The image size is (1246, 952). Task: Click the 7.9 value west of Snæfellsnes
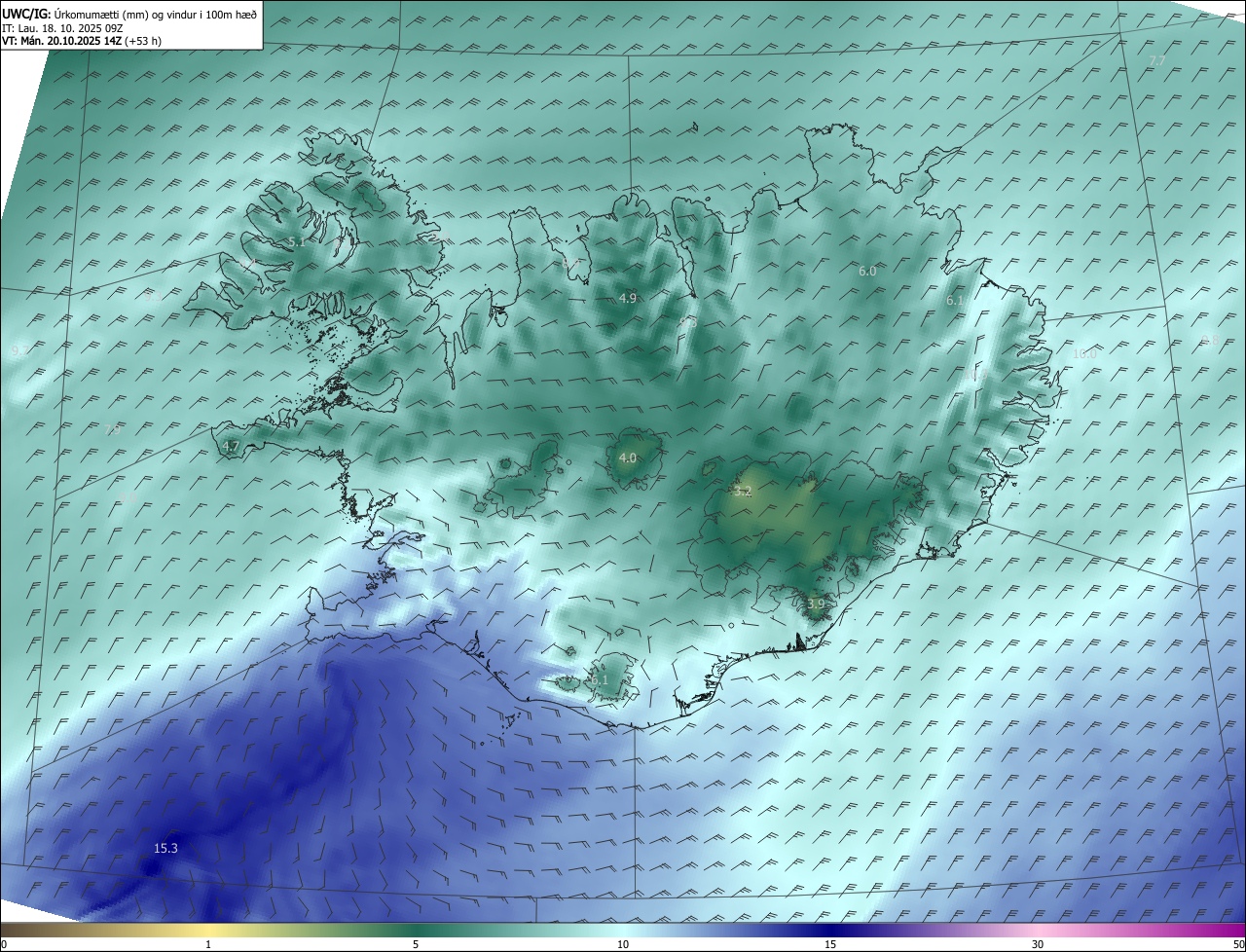pyautogui.click(x=114, y=429)
